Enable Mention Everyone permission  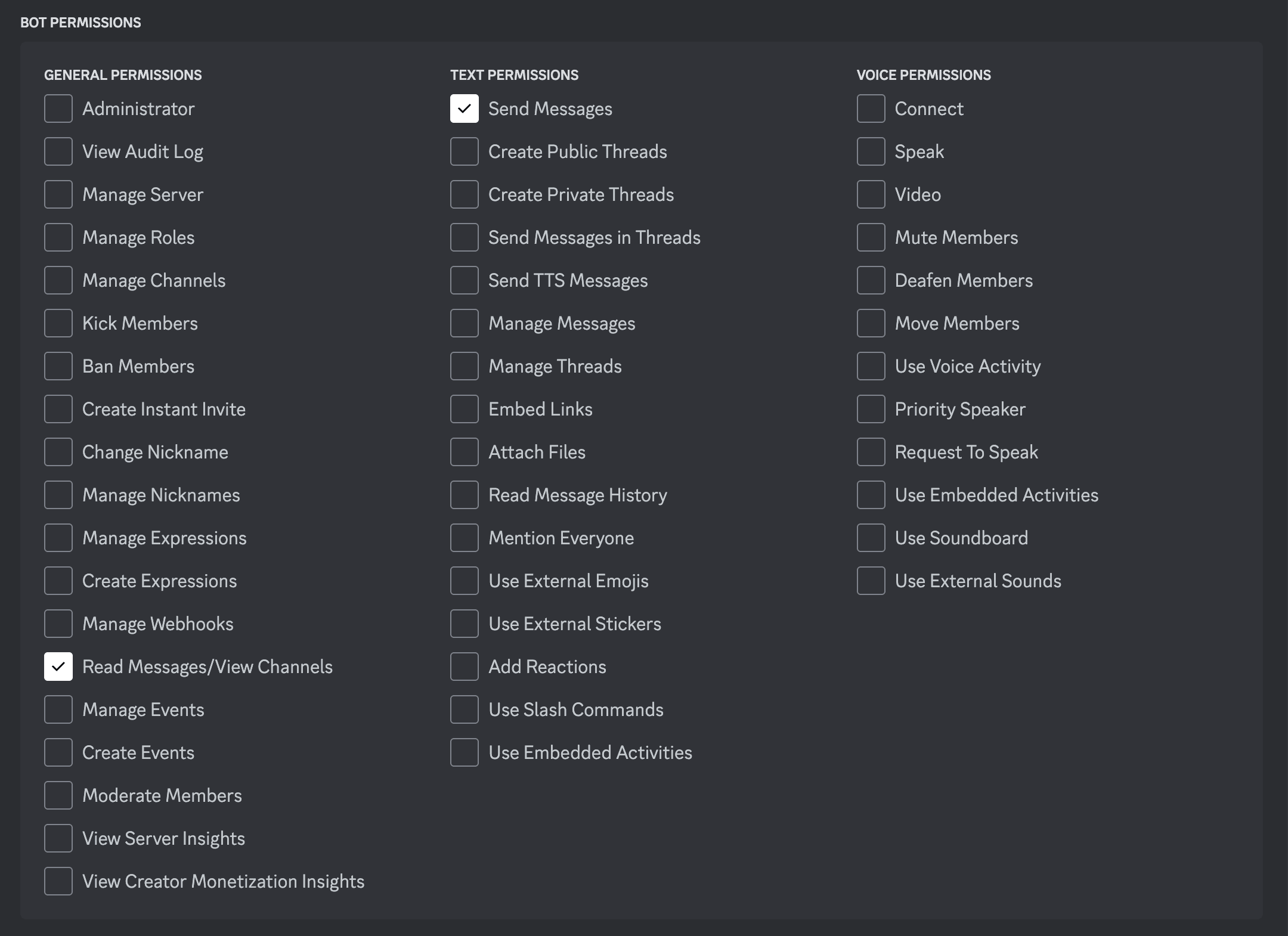[x=465, y=538]
